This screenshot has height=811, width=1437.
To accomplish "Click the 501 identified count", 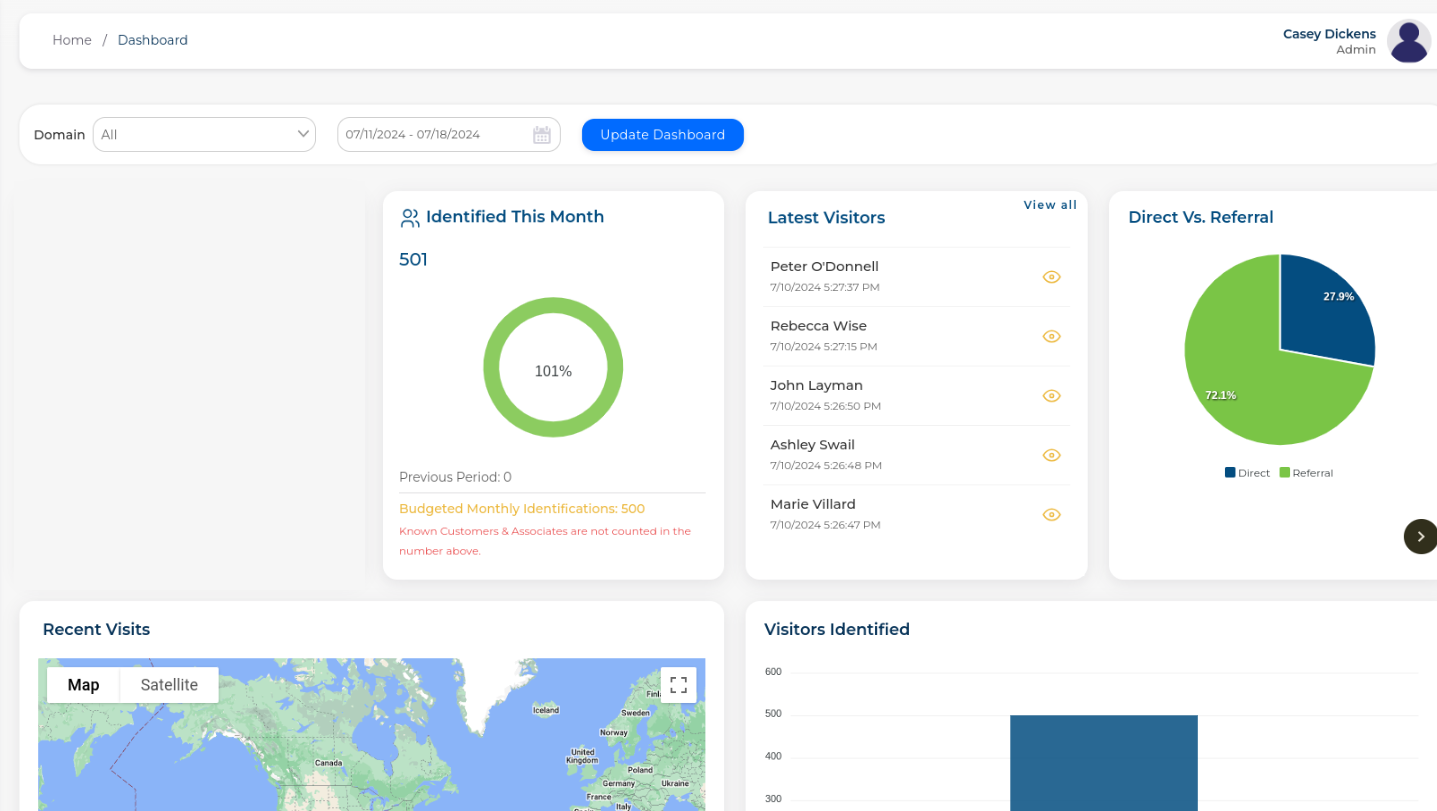I will [x=413, y=260].
